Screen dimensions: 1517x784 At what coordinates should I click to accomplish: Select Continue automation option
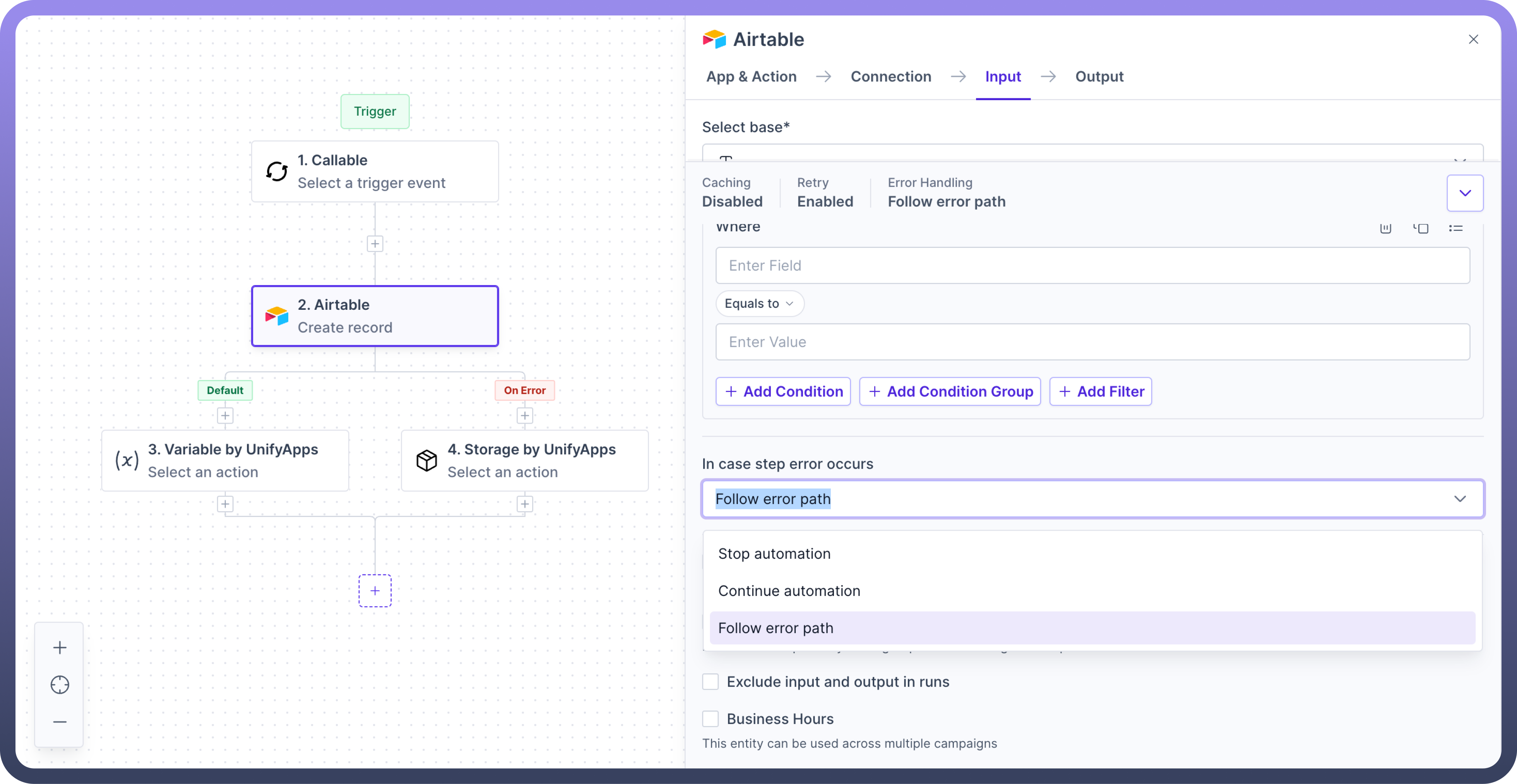coord(789,591)
